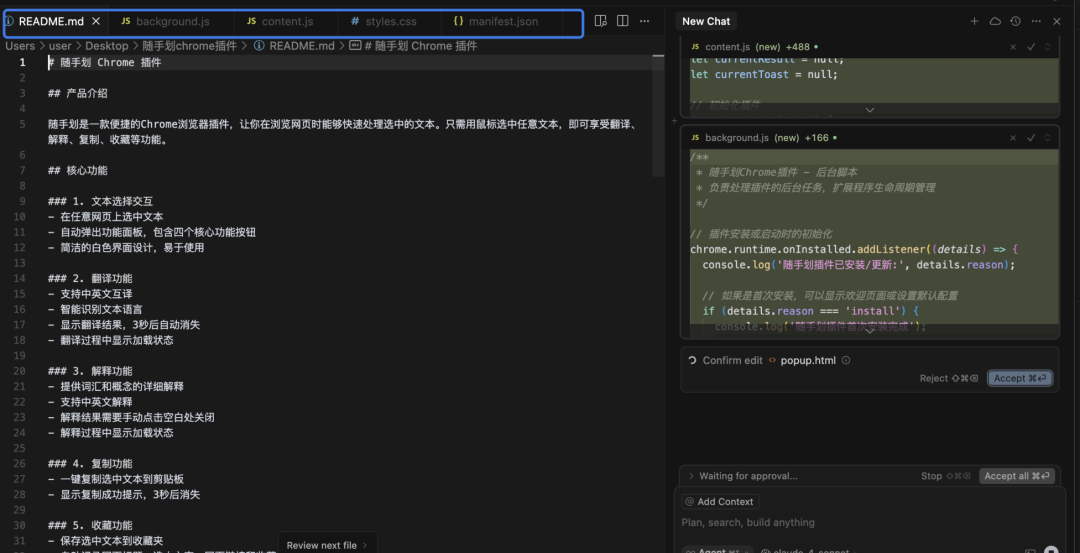Close the AI chat panel
The height and width of the screenshot is (553, 1080).
pos(1057,21)
